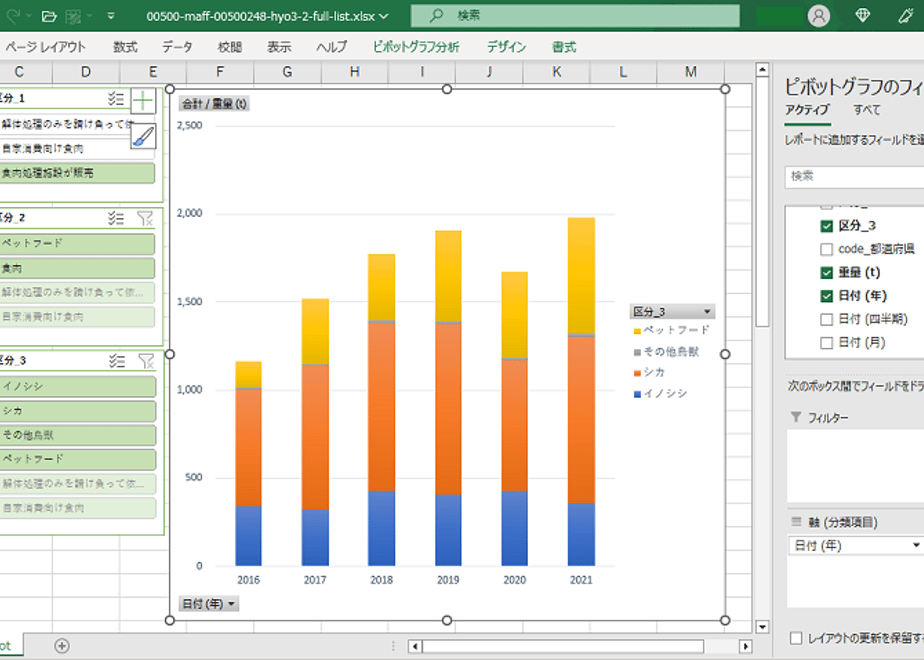Expand the file name dropdown chevron in title bar
924x660 pixels.
[x=384, y=16]
